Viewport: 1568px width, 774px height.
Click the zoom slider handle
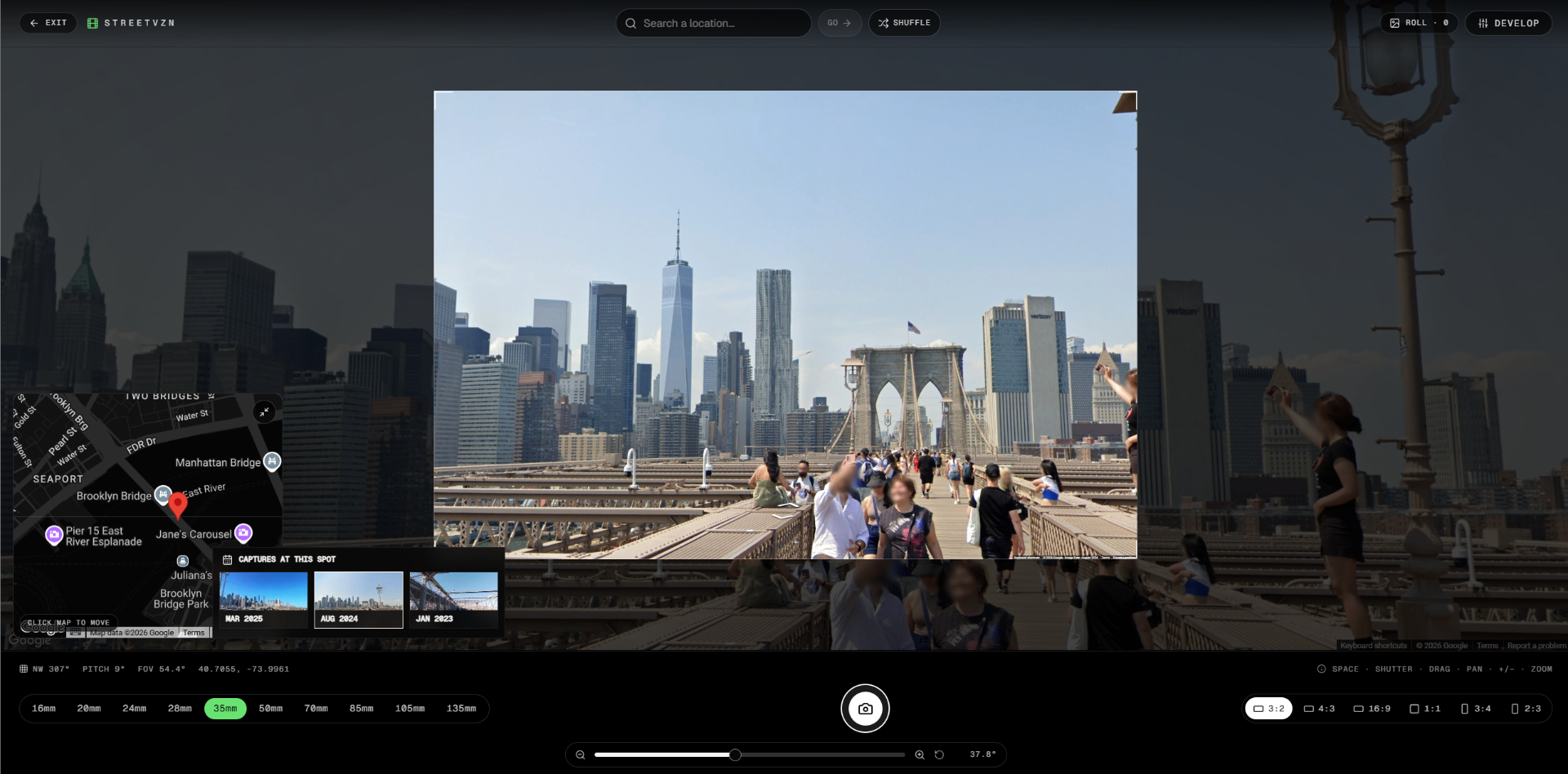pyautogui.click(x=735, y=755)
